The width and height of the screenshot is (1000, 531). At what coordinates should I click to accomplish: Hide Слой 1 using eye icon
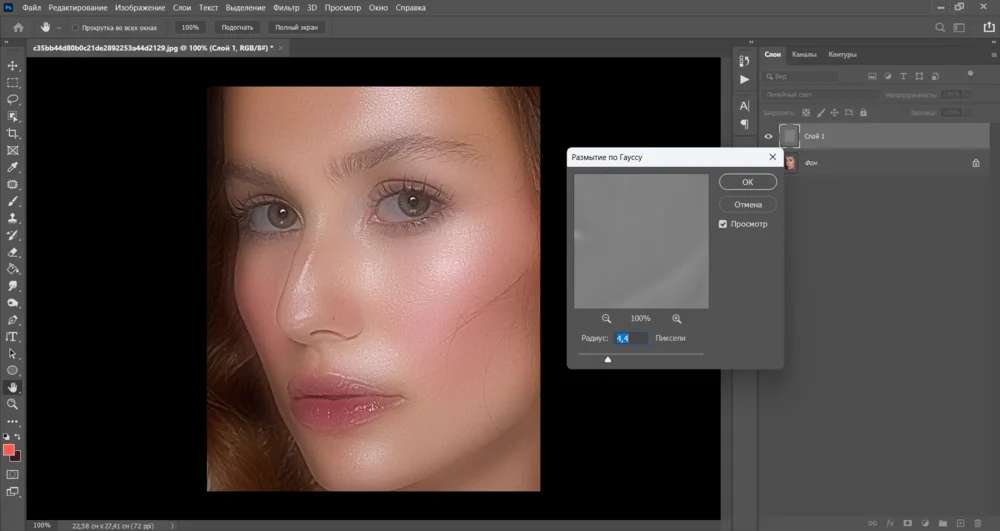[769, 136]
